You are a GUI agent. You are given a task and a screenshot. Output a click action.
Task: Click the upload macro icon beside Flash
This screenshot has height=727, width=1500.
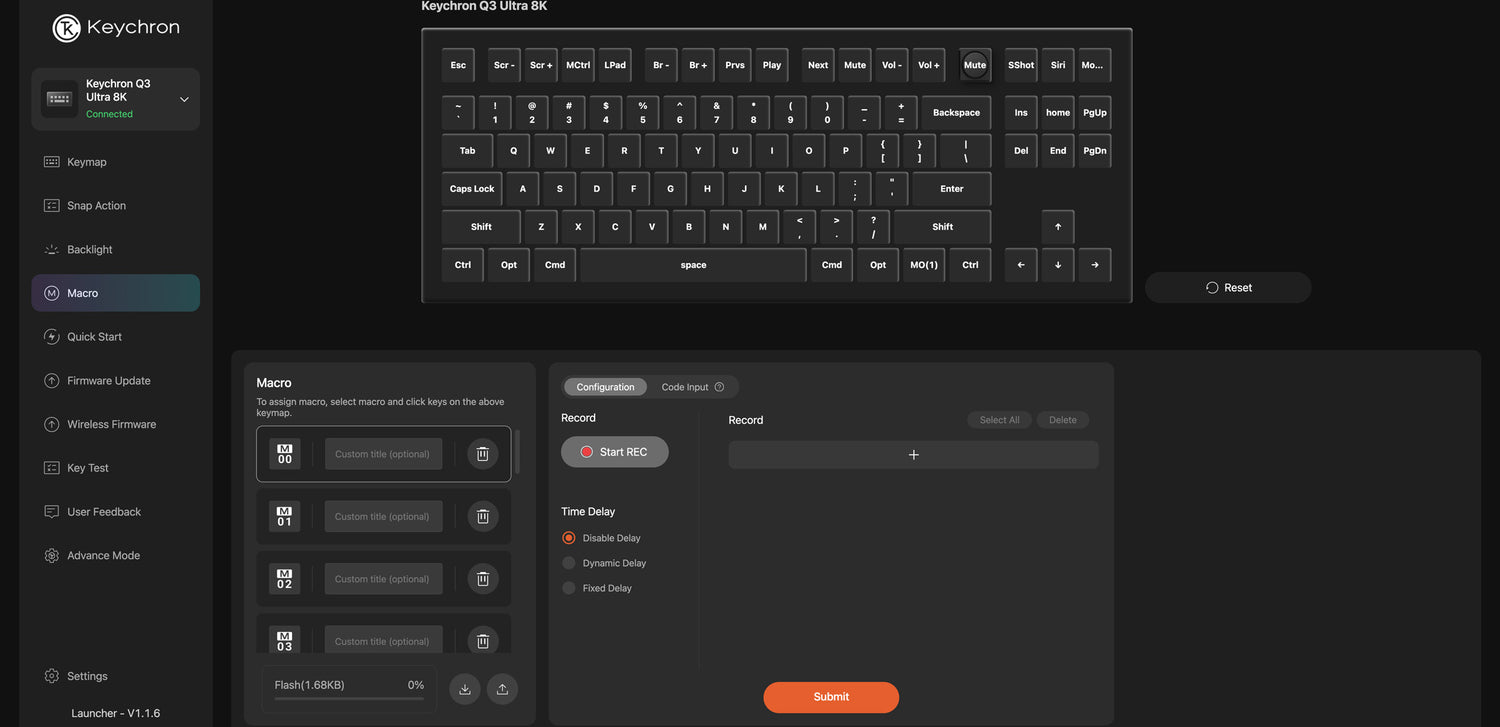pos(502,689)
